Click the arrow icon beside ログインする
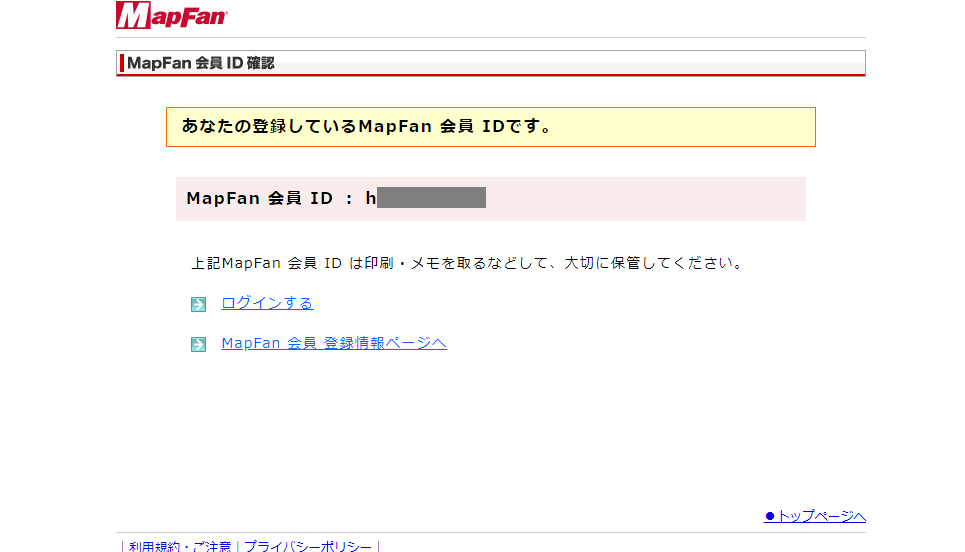965x552 pixels. (198, 304)
